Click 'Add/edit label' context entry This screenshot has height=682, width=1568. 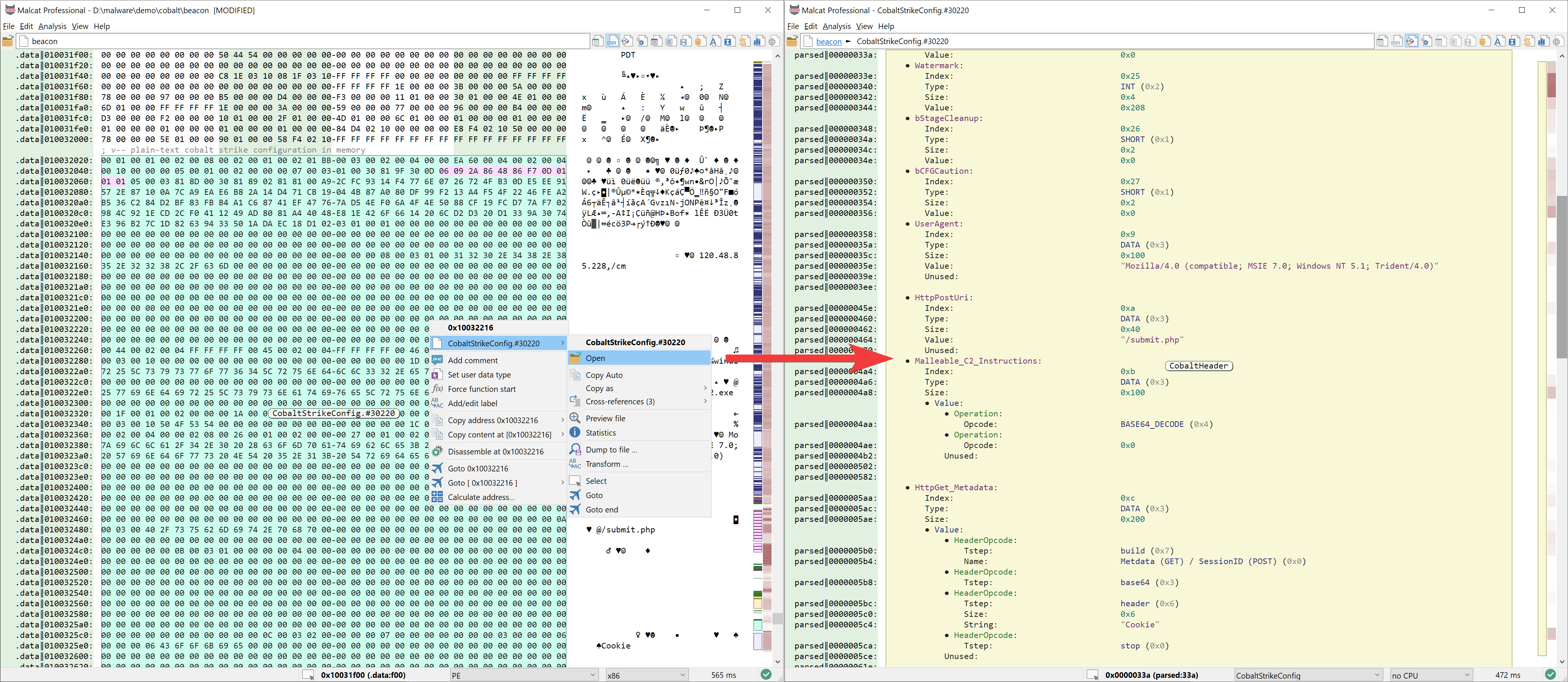pos(498,404)
